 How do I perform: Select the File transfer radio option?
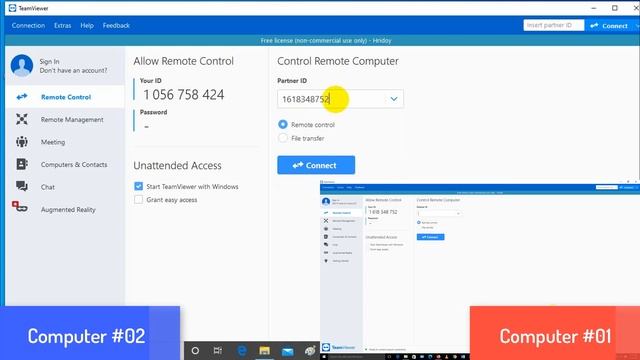282,138
